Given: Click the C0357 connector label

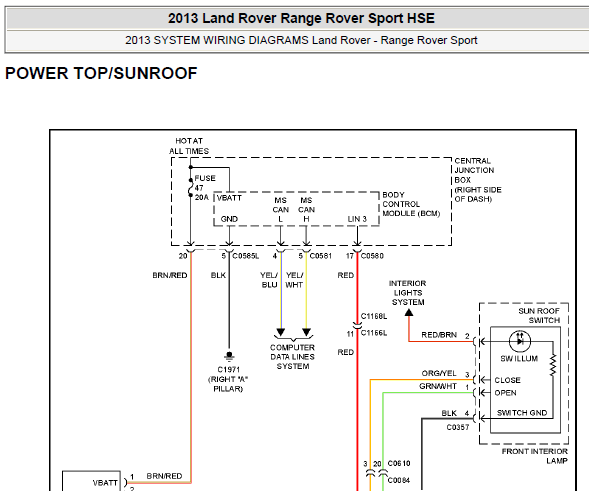Looking at the screenshot, I should 458,428.
